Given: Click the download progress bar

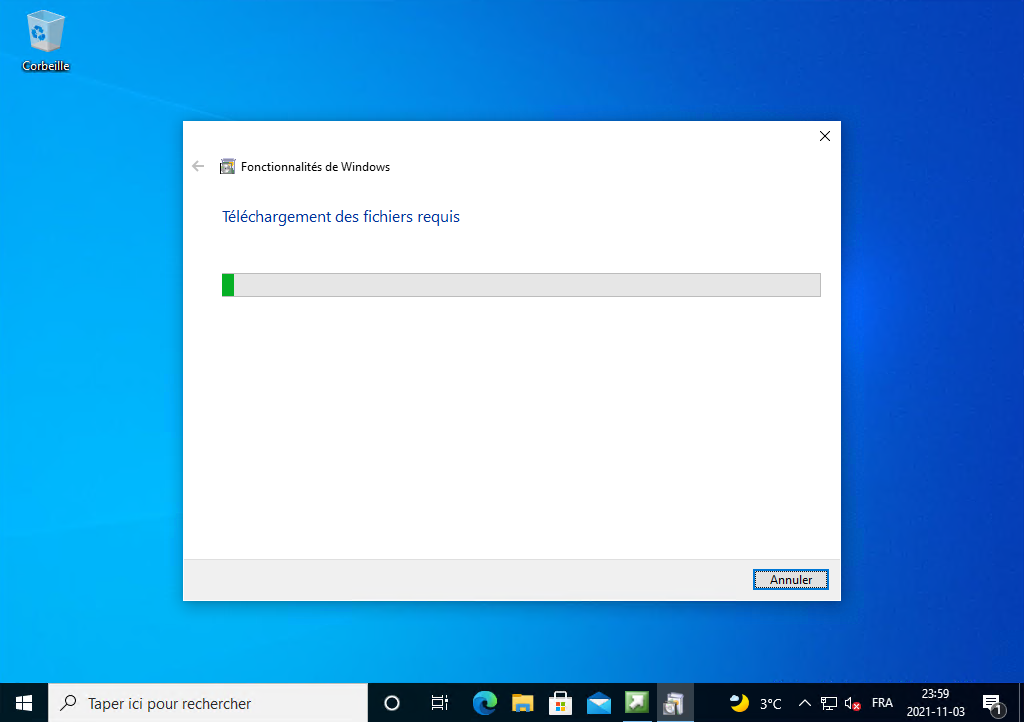Looking at the screenshot, I should [x=520, y=285].
